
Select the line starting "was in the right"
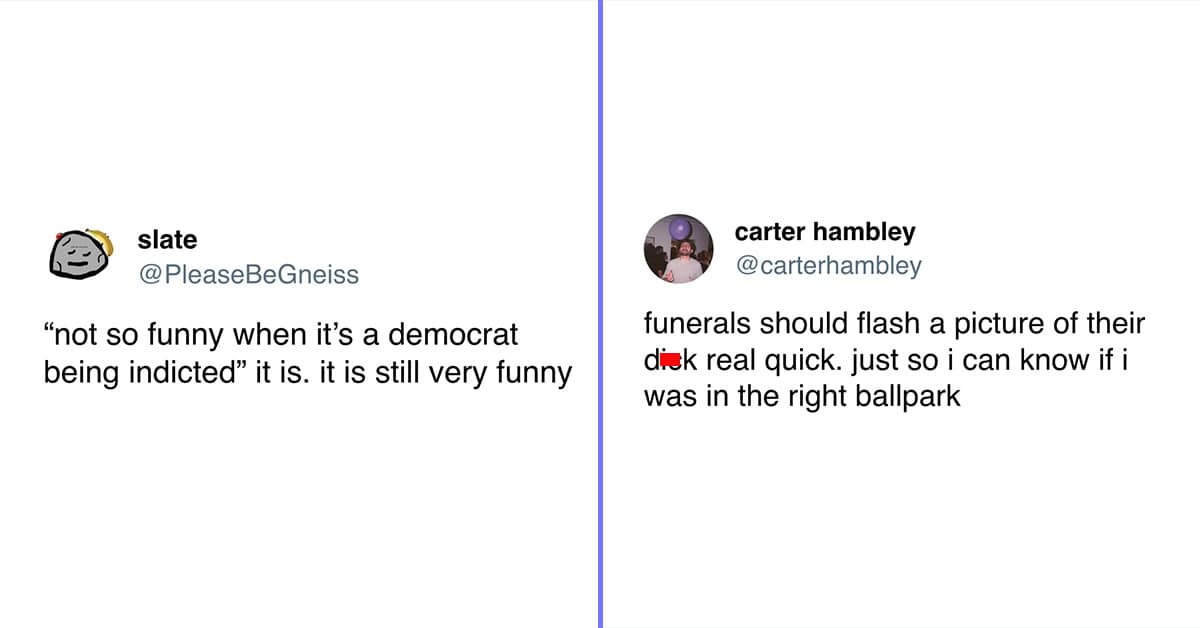802,397
